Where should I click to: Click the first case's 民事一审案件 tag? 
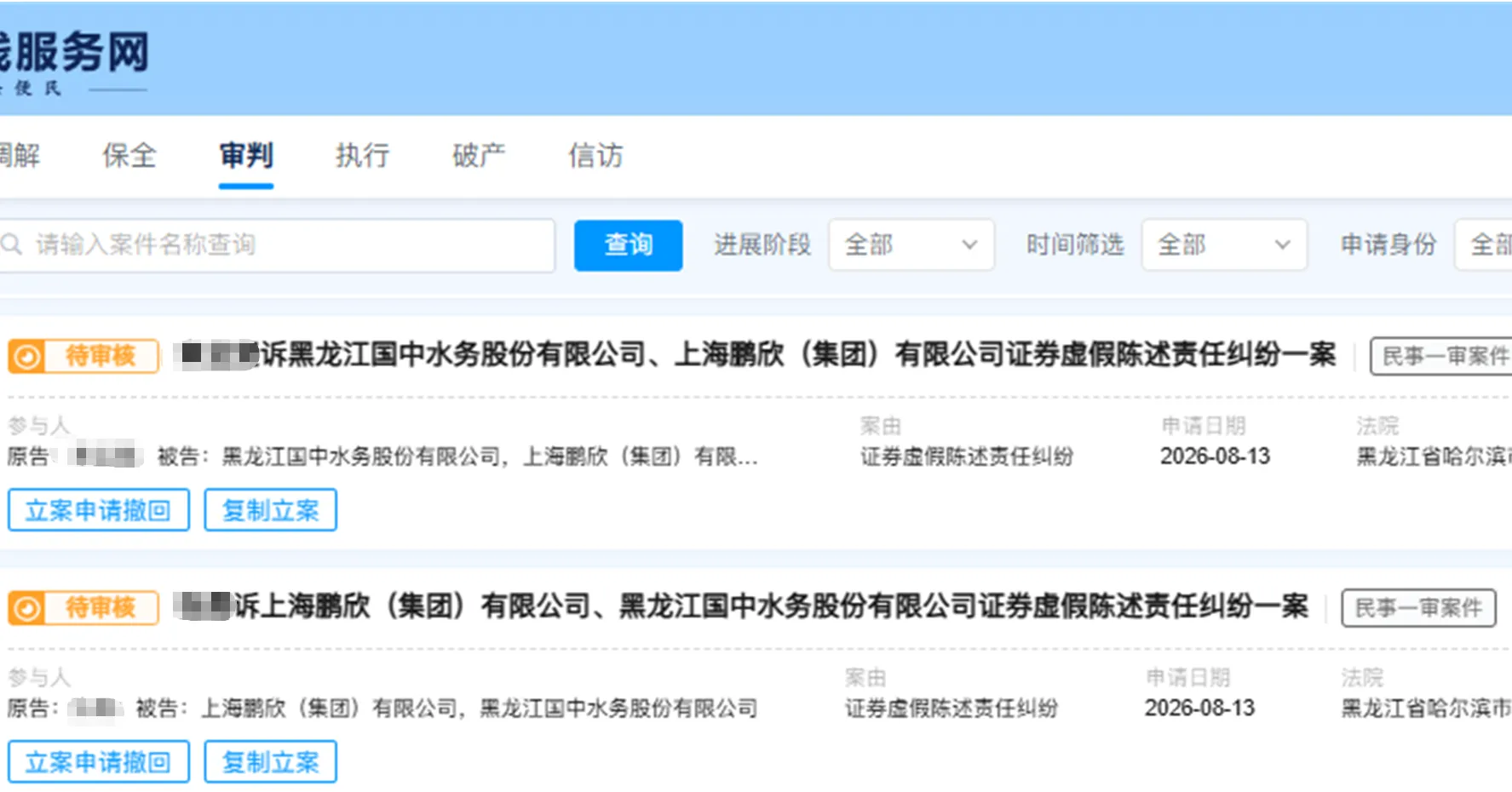tap(1441, 356)
